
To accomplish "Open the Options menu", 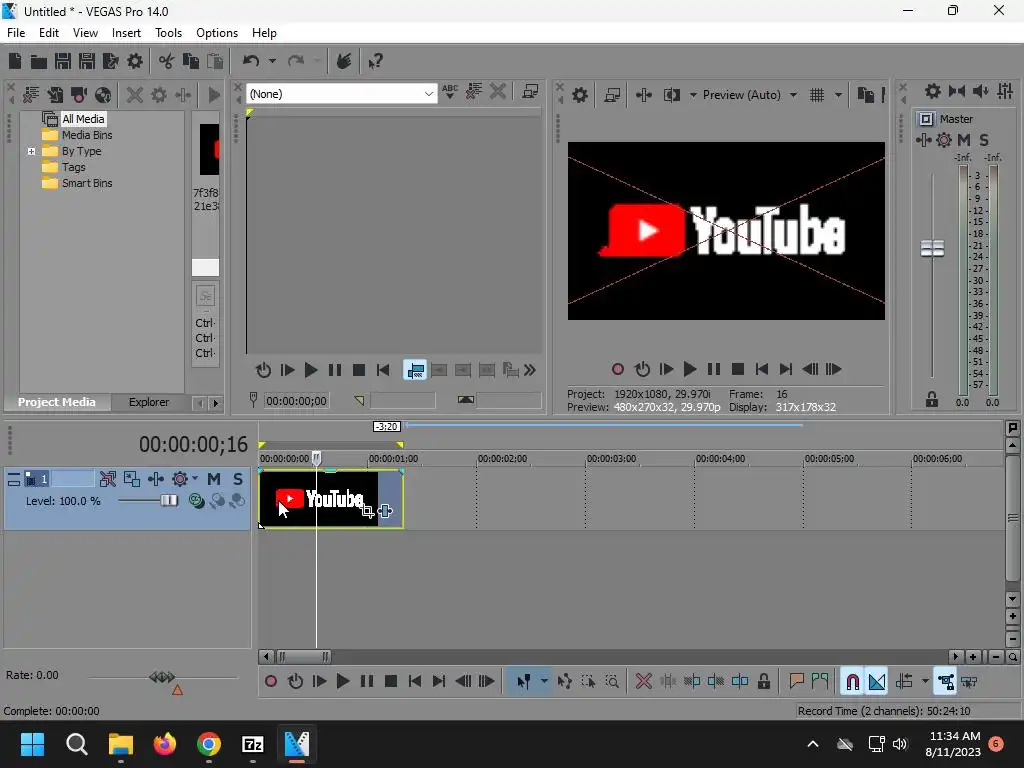I will tap(217, 33).
